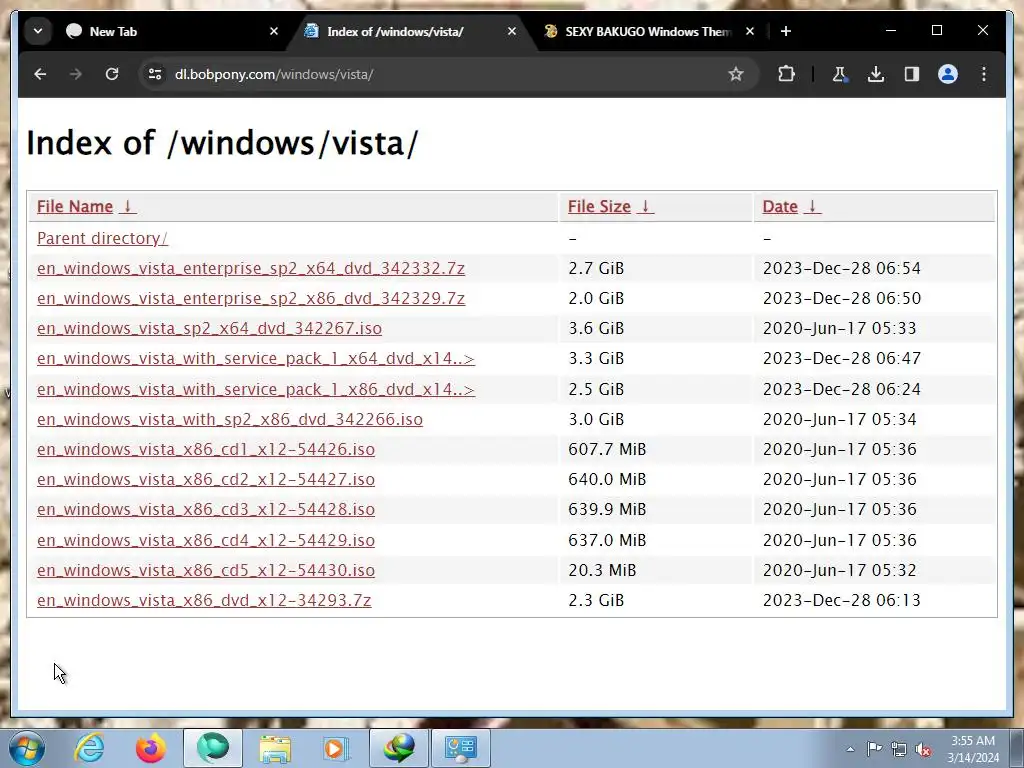Open the Parent directory link
The height and width of the screenshot is (768, 1024).
click(103, 238)
